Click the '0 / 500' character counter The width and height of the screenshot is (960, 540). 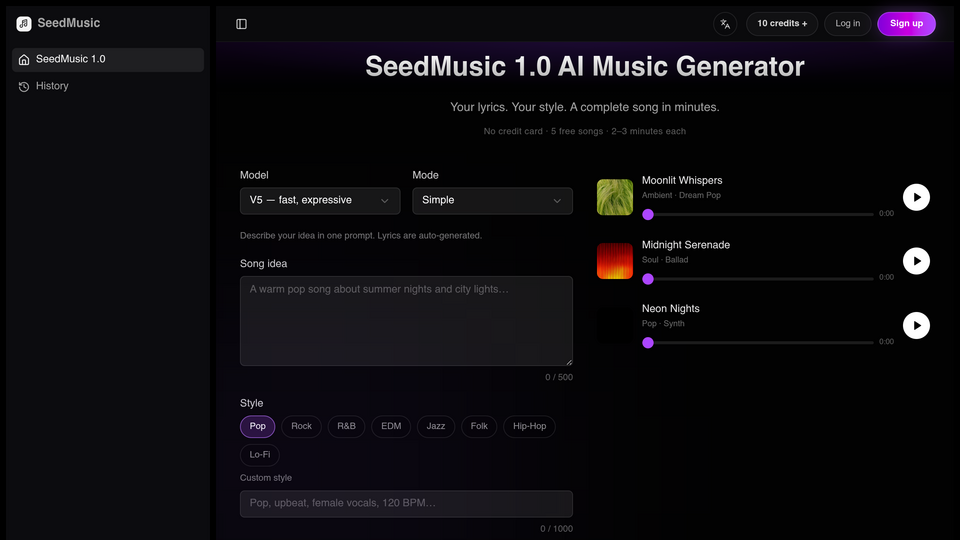559,377
